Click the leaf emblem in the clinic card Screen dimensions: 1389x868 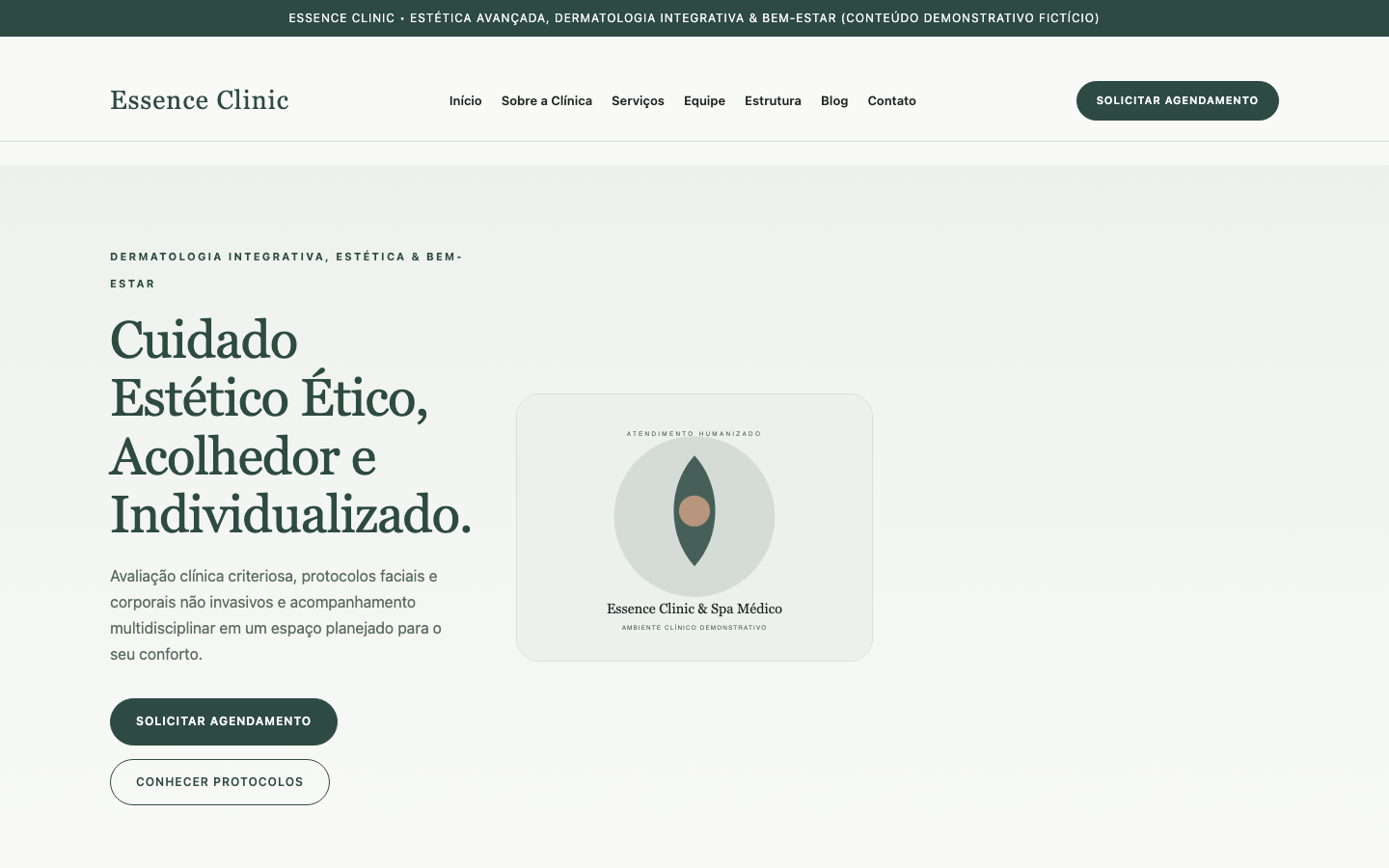click(x=694, y=511)
